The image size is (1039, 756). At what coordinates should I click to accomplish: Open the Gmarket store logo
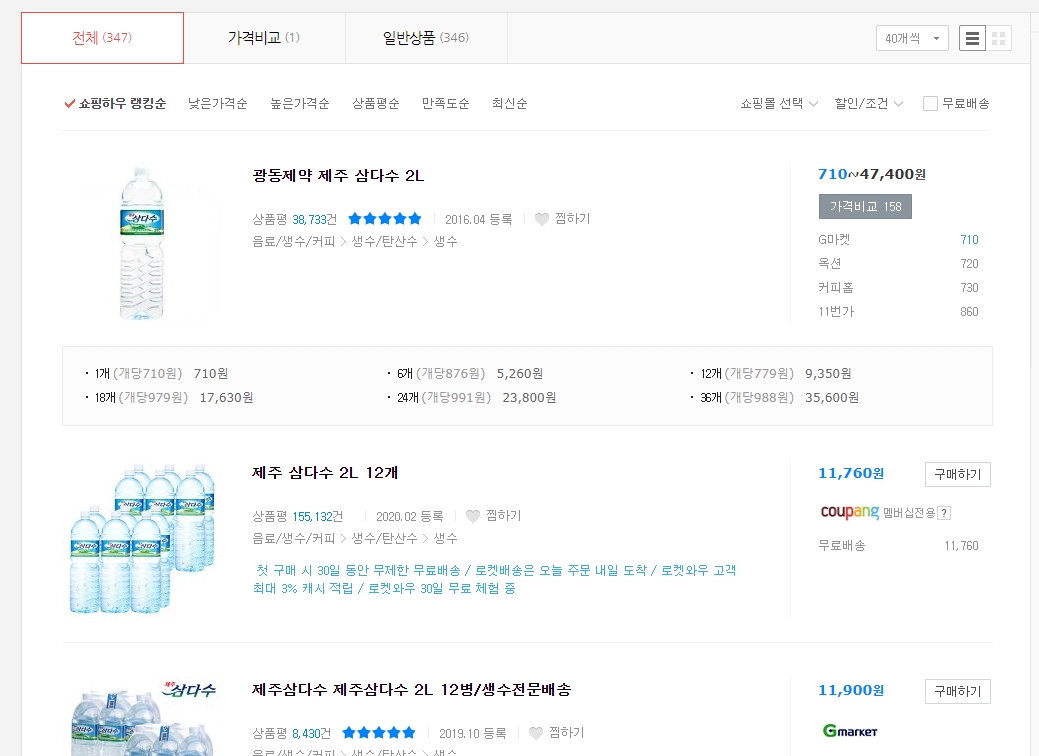849,731
